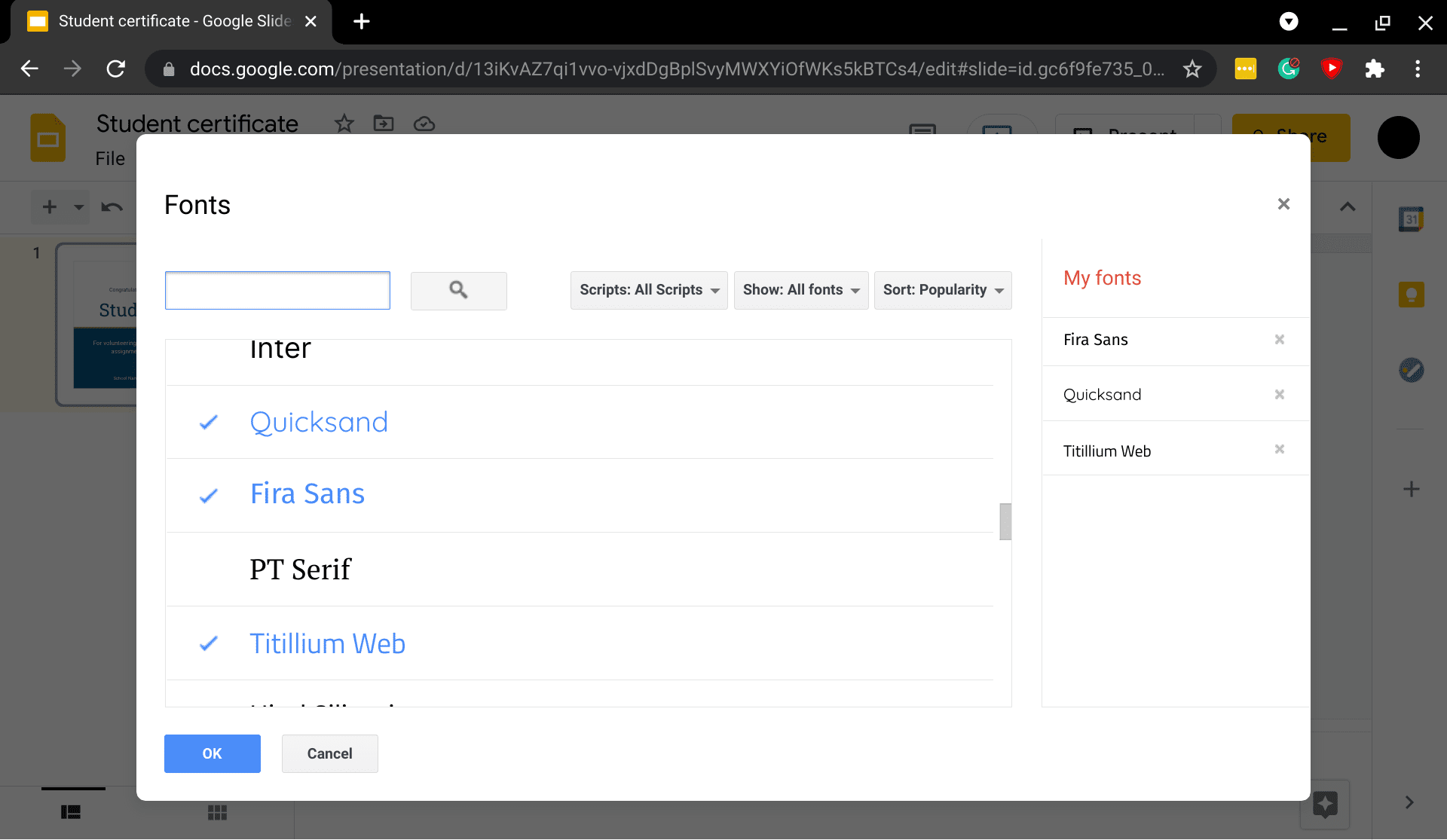Expand the Show font type dropdown
1447x840 pixels.
[x=800, y=290]
